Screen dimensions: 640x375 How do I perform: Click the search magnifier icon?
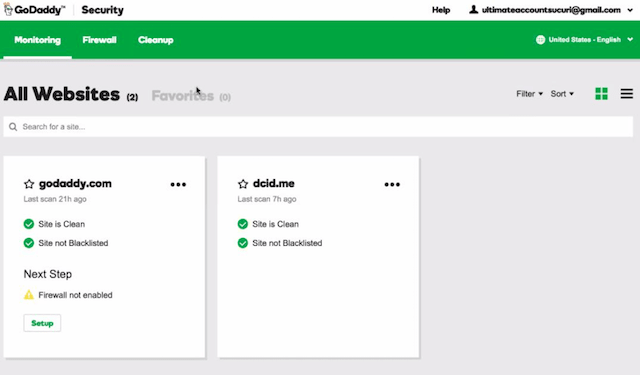(13, 127)
